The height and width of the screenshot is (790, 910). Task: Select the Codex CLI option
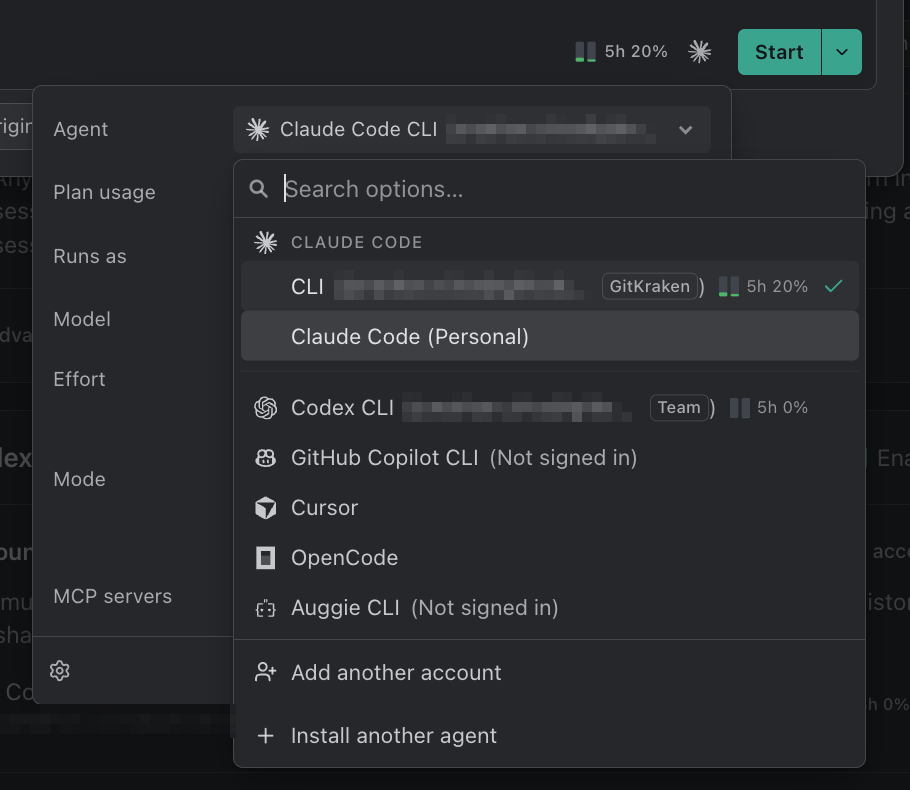(550, 407)
